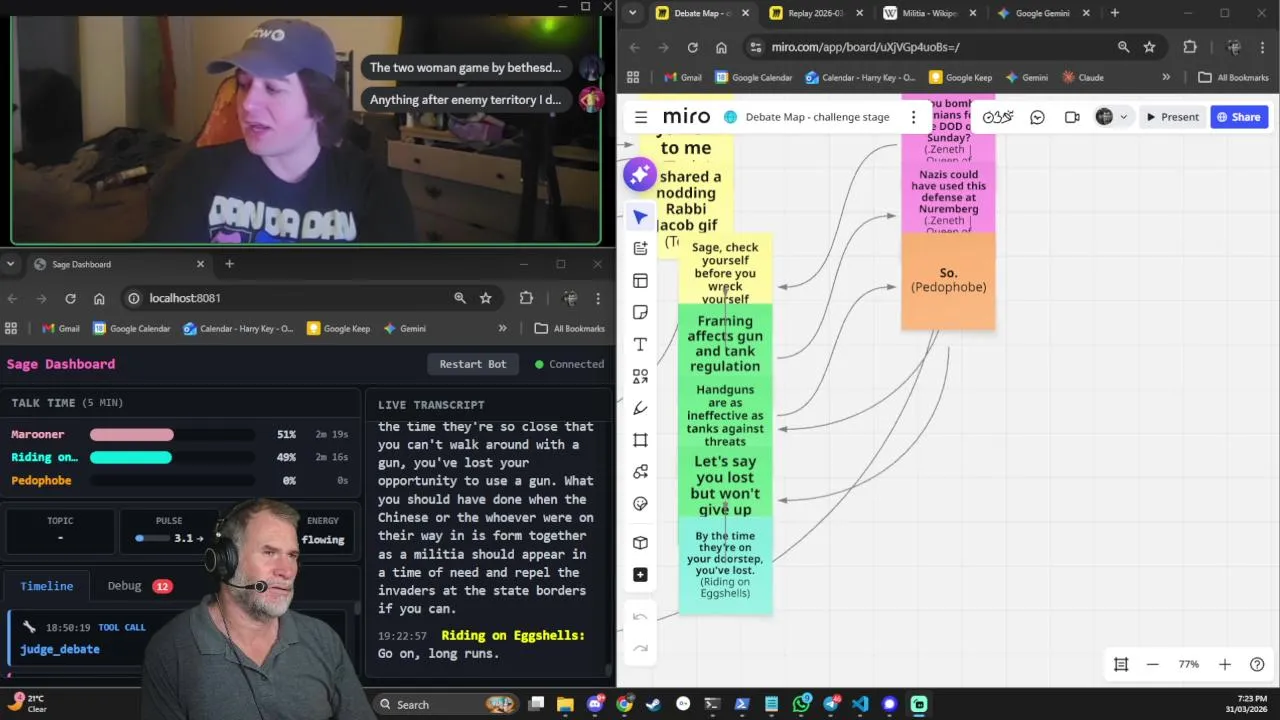Open Miro help question mark
The width and height of the screenshot is (1280, 720).
[x=1257, y=664]
